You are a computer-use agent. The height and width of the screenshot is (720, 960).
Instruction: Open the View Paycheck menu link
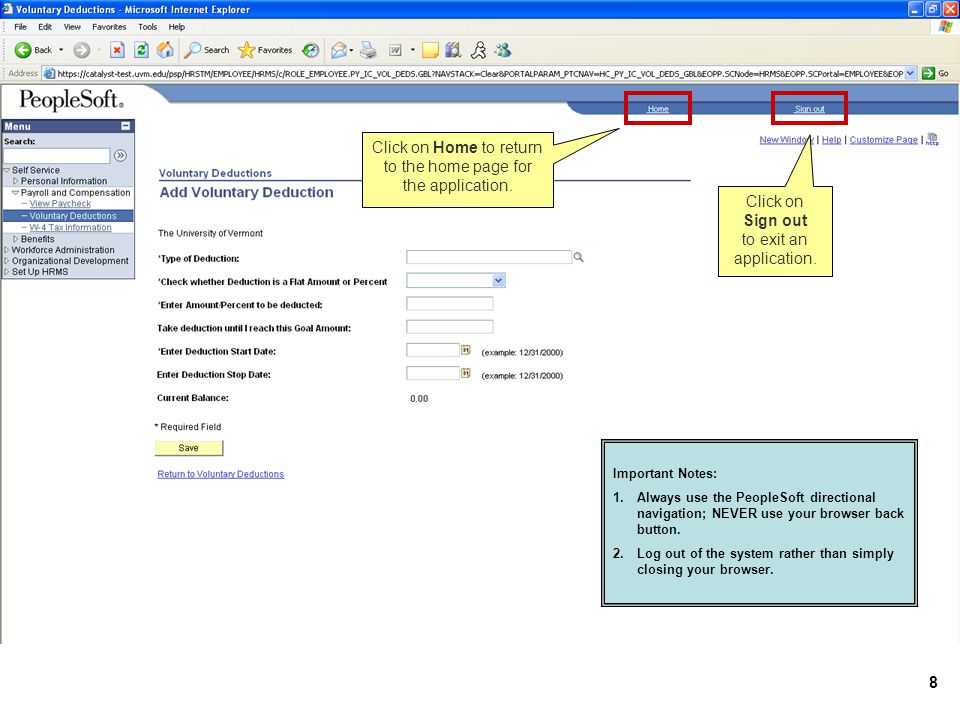point(60,204)
